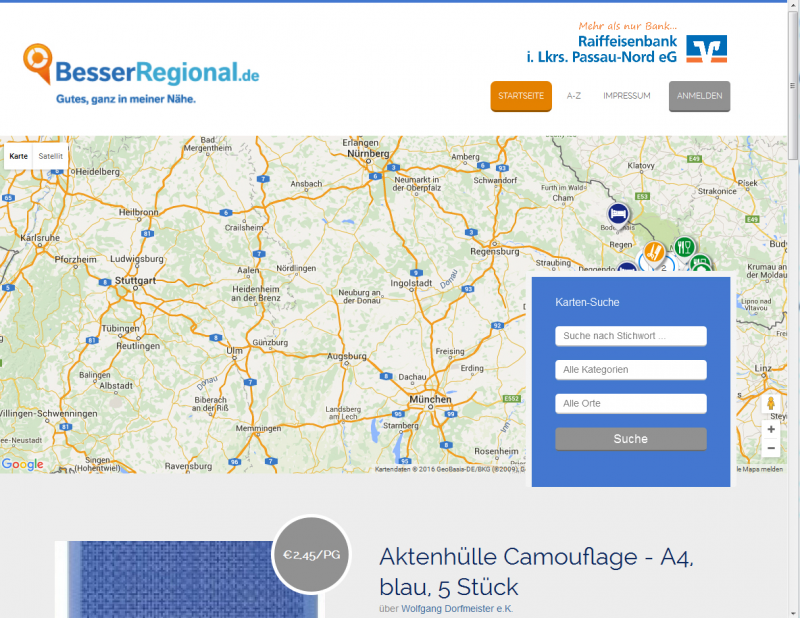Switch map to Karte view
Screen dimensions: 800x618
point(19,157)
